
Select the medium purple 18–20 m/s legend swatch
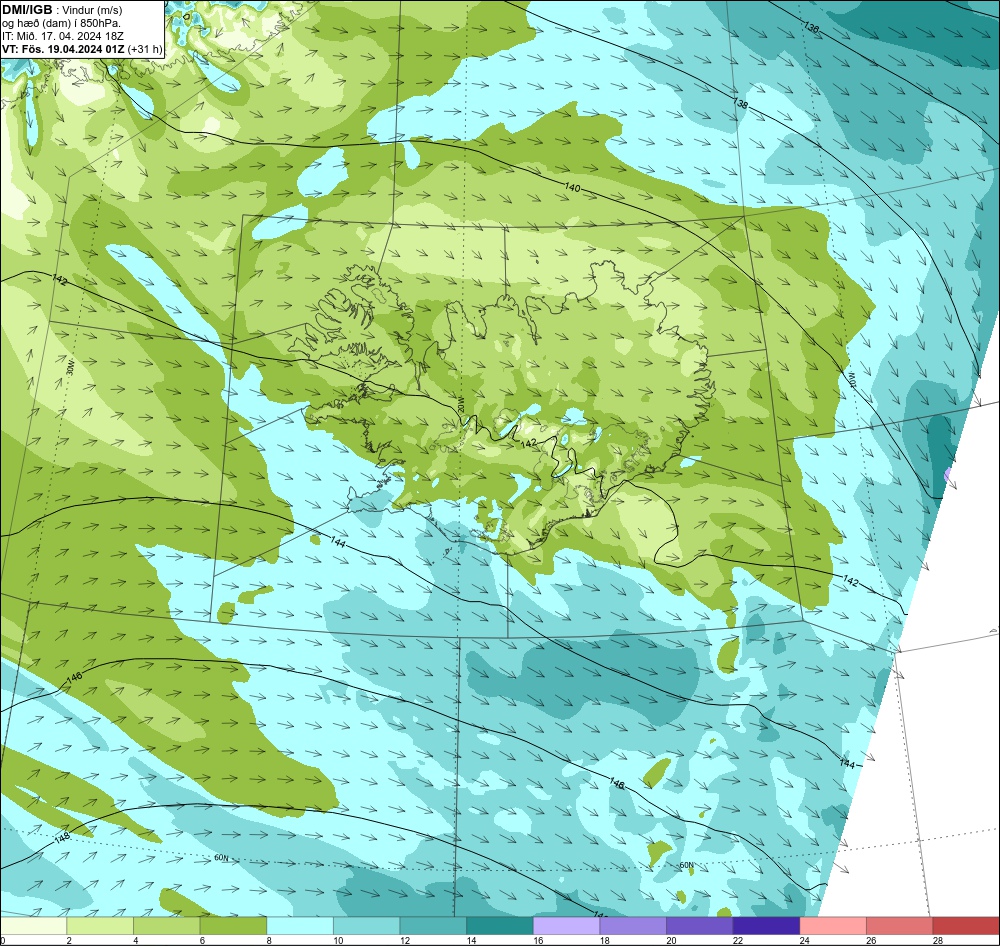633,926
